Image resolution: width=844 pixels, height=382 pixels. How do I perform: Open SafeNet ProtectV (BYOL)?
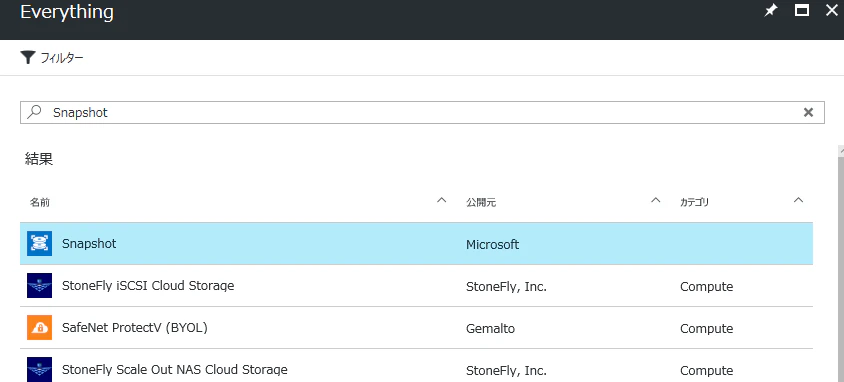click(135, 328)
